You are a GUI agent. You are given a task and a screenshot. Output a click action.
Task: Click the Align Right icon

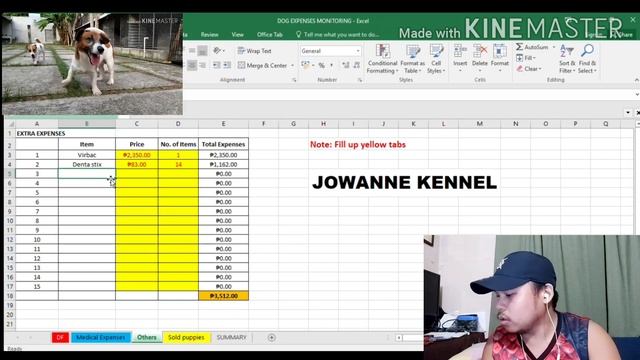[x=202, y=65]
